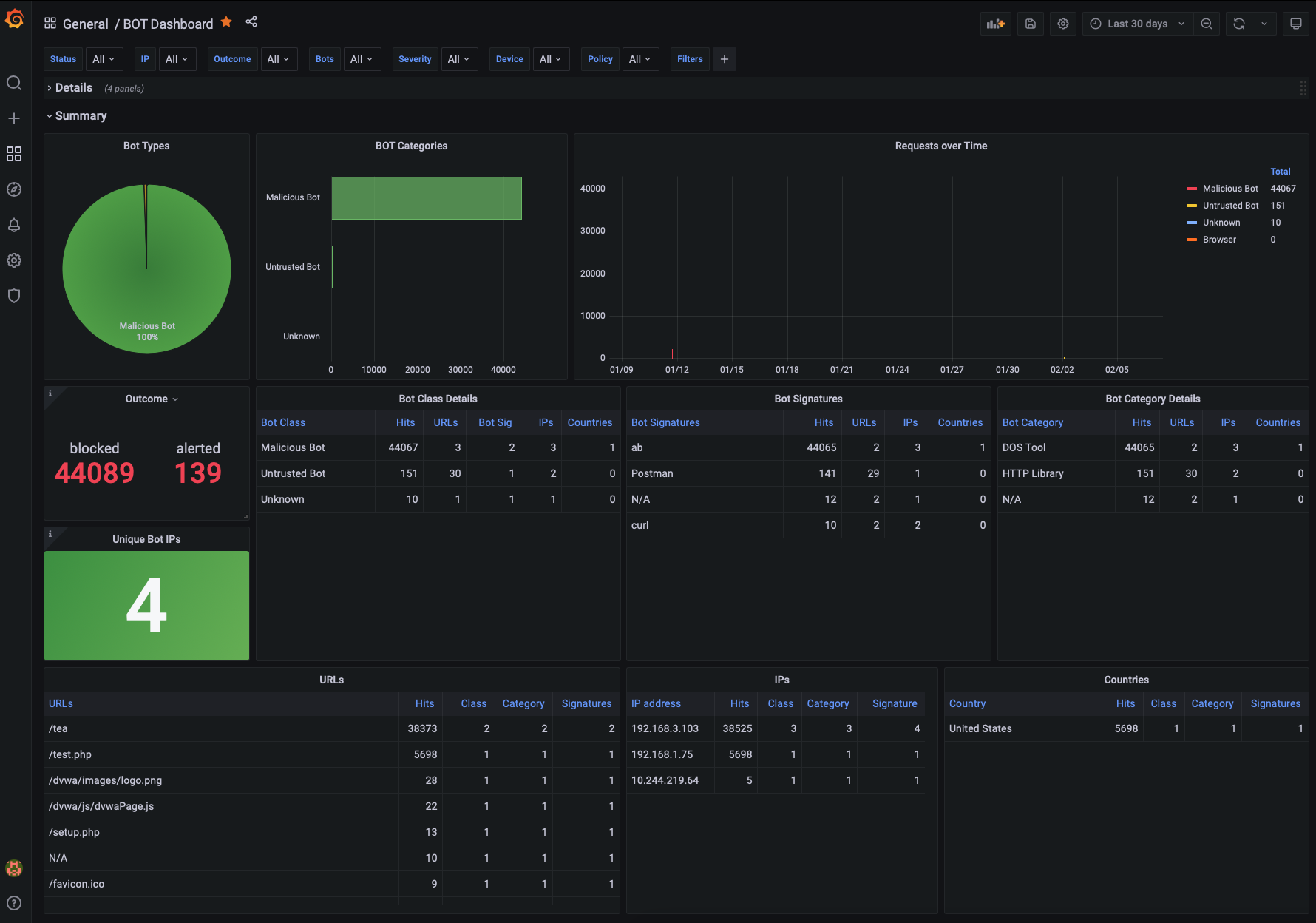Click the General folder breadcrumb link
The height and width of the screenshot is (923, 1316).
tap(85, 24)
